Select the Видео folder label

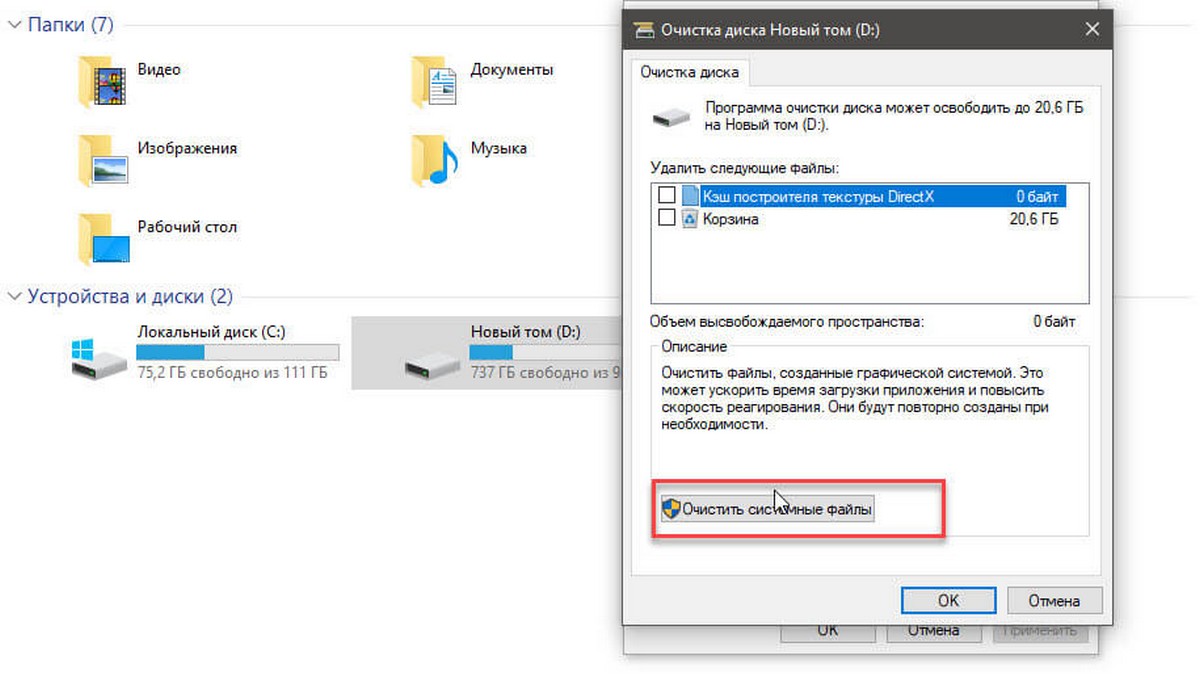(x=159, y=69)
